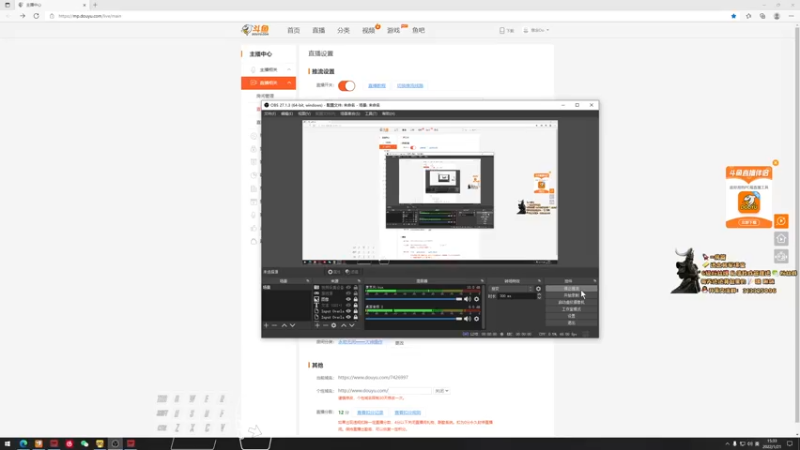Move source down with Sources down arrow
The image size is (800, 450).
(352, 326)
